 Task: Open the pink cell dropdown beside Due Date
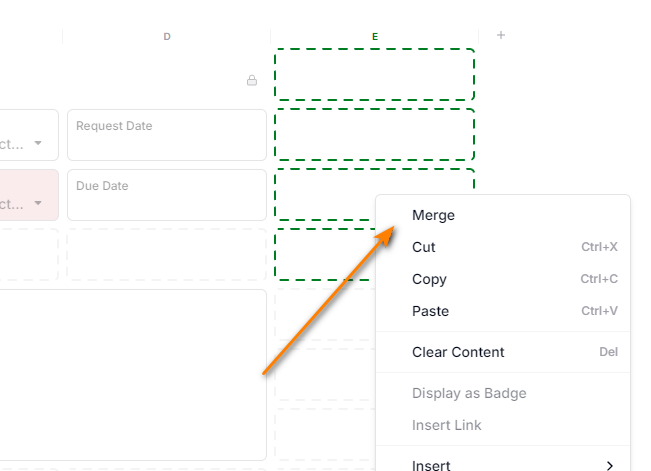click(x=38, y=203)
